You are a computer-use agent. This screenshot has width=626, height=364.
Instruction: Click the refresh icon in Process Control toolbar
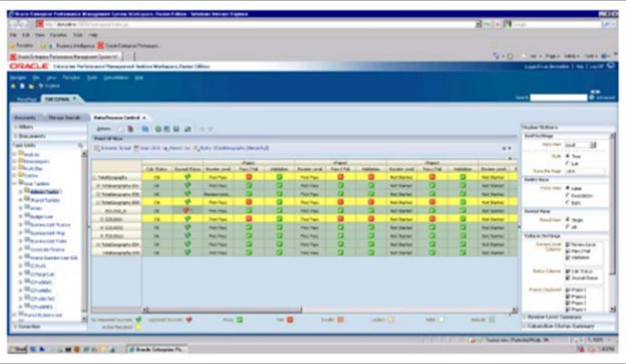click(188, 129)
